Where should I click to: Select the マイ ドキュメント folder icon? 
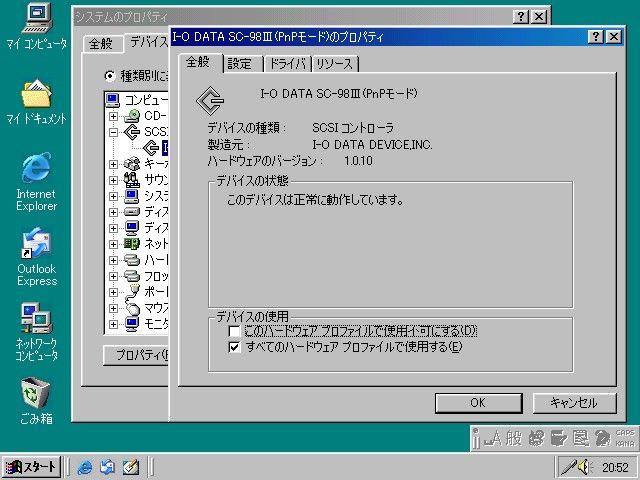37,102
